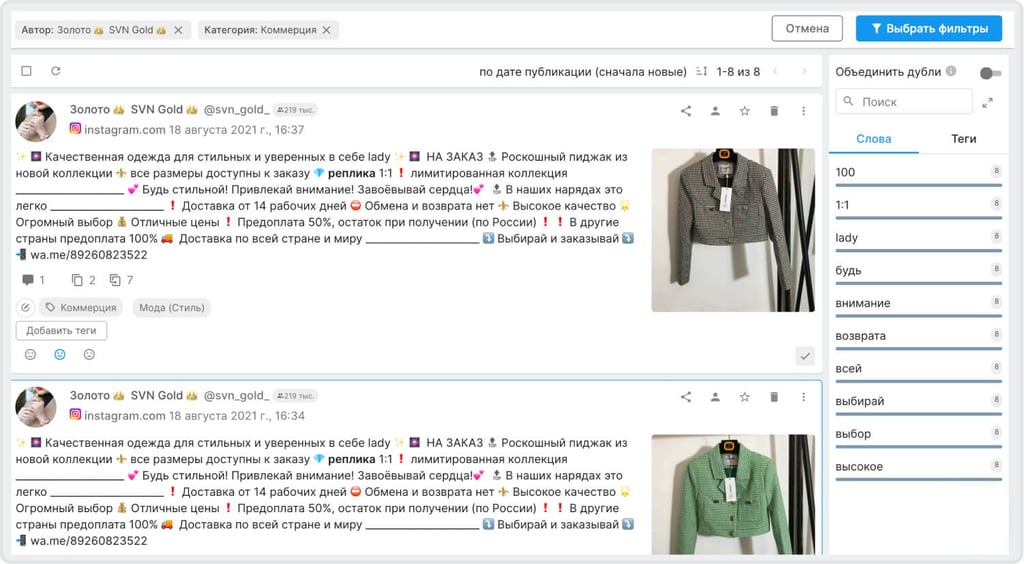Image resolution: width=1024 pixels, height=564 pixels.
Task: Mark the first post as processed checkmark
Action: (x=805, y=356)
